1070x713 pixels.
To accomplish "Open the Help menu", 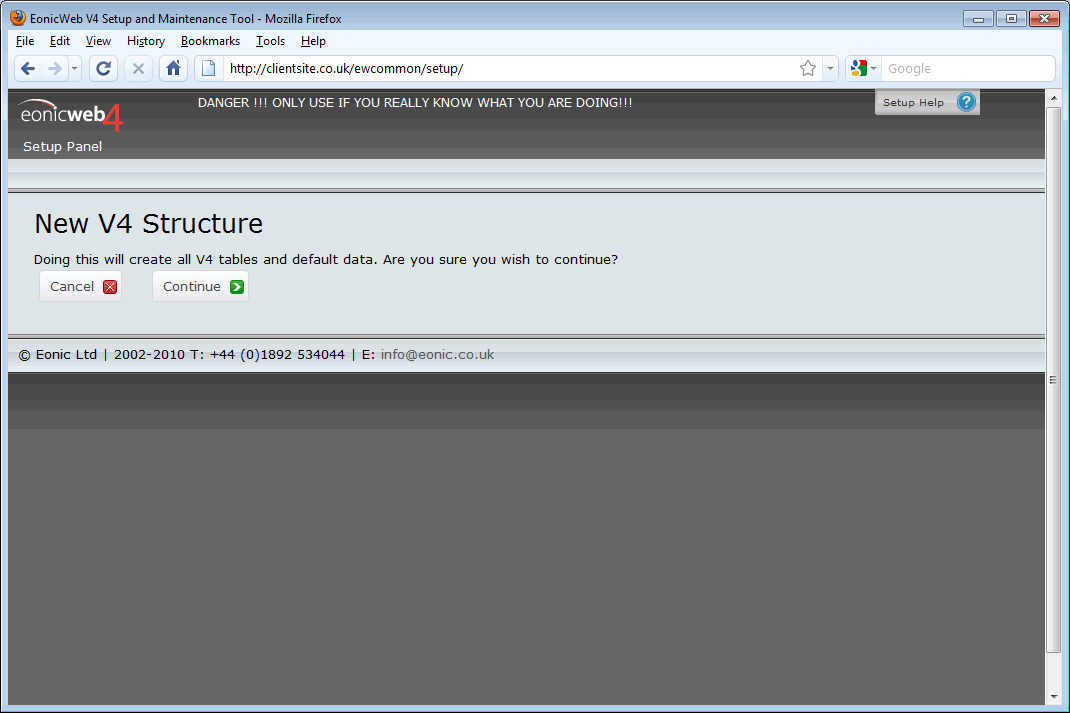I will coord(313,41).
